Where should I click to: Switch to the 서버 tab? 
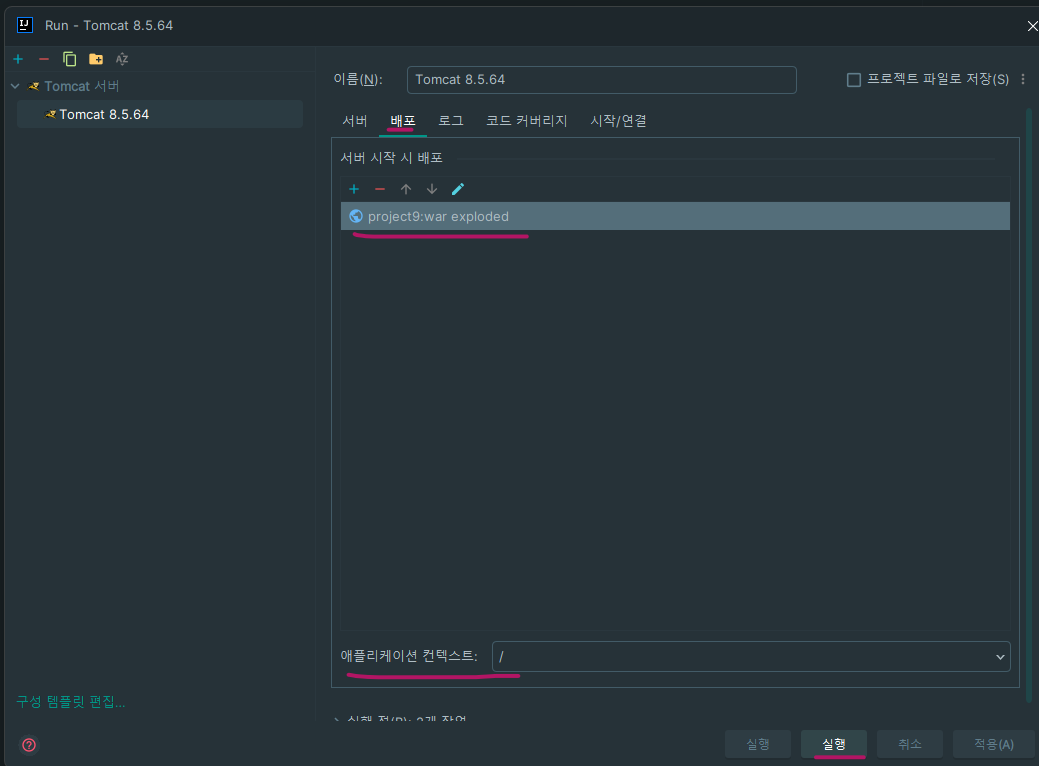click(355, 121)
